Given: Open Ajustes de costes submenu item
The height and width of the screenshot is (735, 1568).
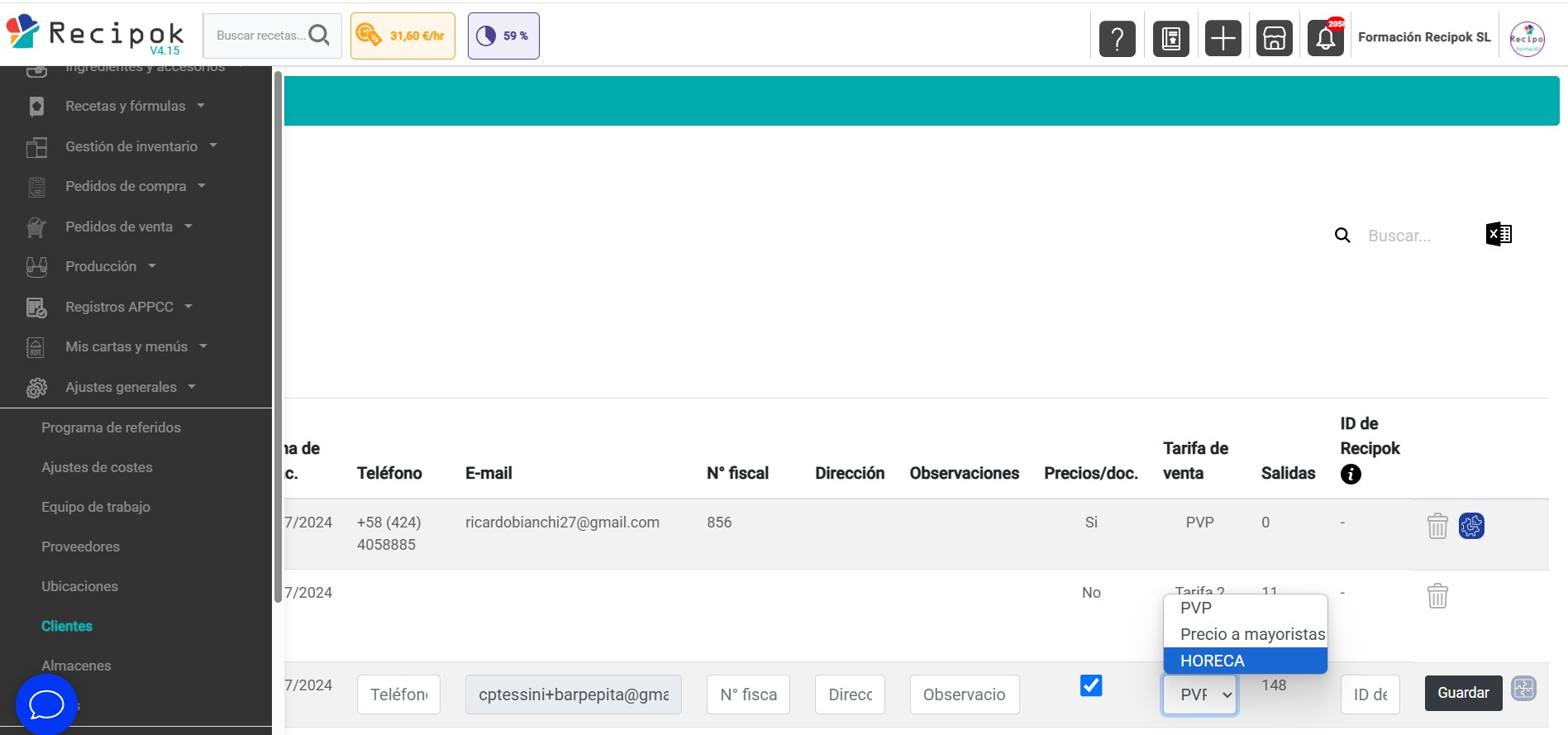Looking at the screenshot, I should 97,467.
